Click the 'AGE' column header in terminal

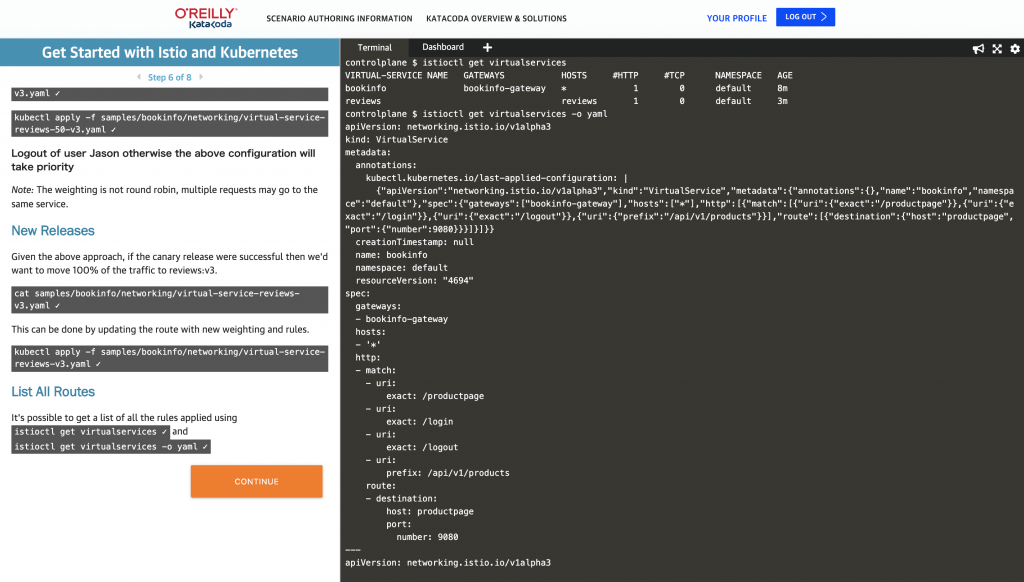pos(785,76)
